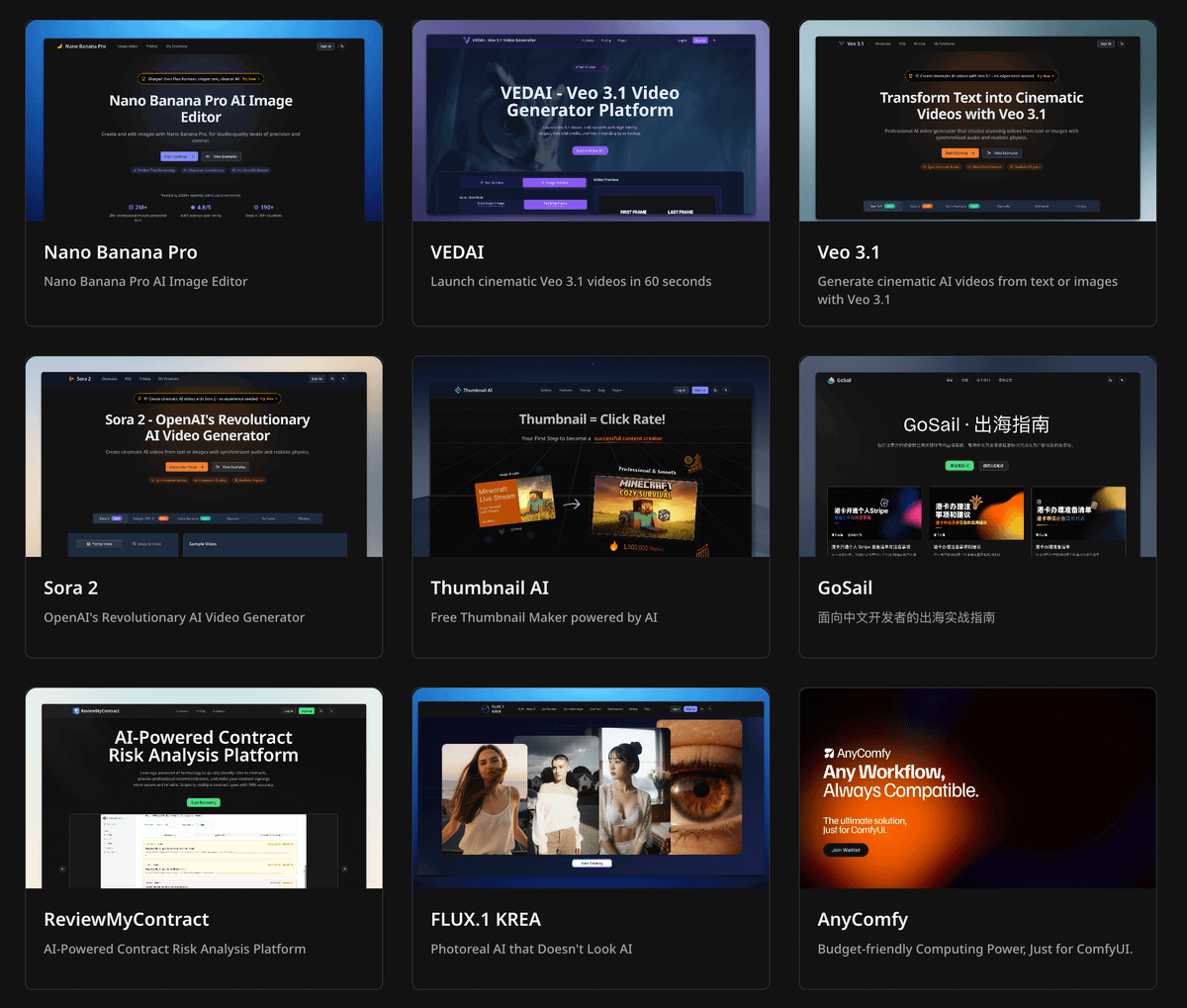Click the AnyComfy logo icon in preview

pos(829,754)
